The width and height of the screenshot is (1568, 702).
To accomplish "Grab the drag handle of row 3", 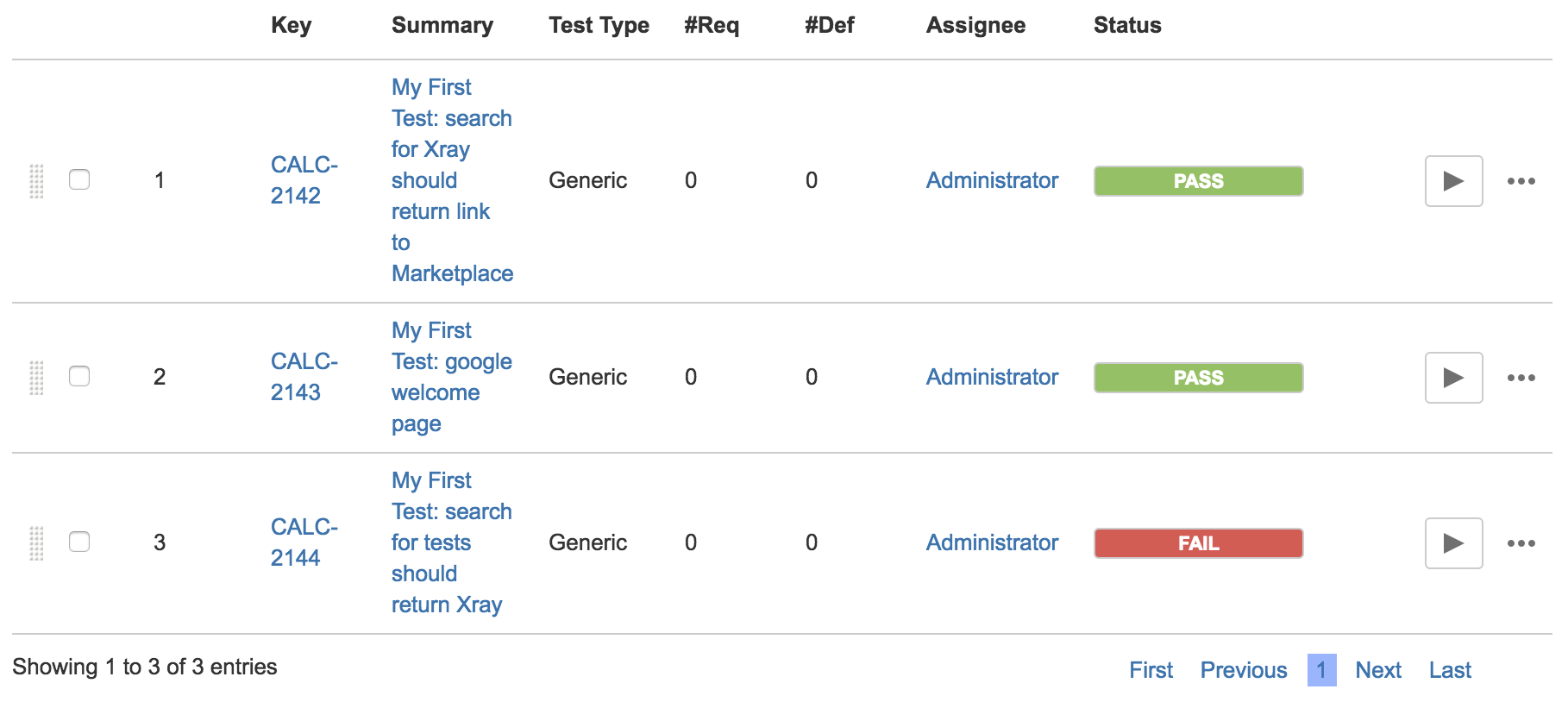I will 36,543.
